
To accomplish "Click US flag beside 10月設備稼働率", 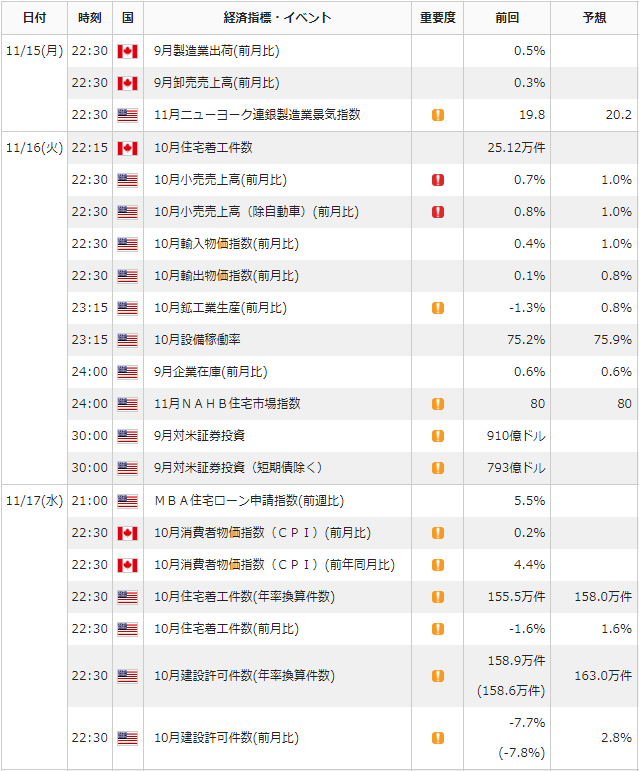I will 127,340.
